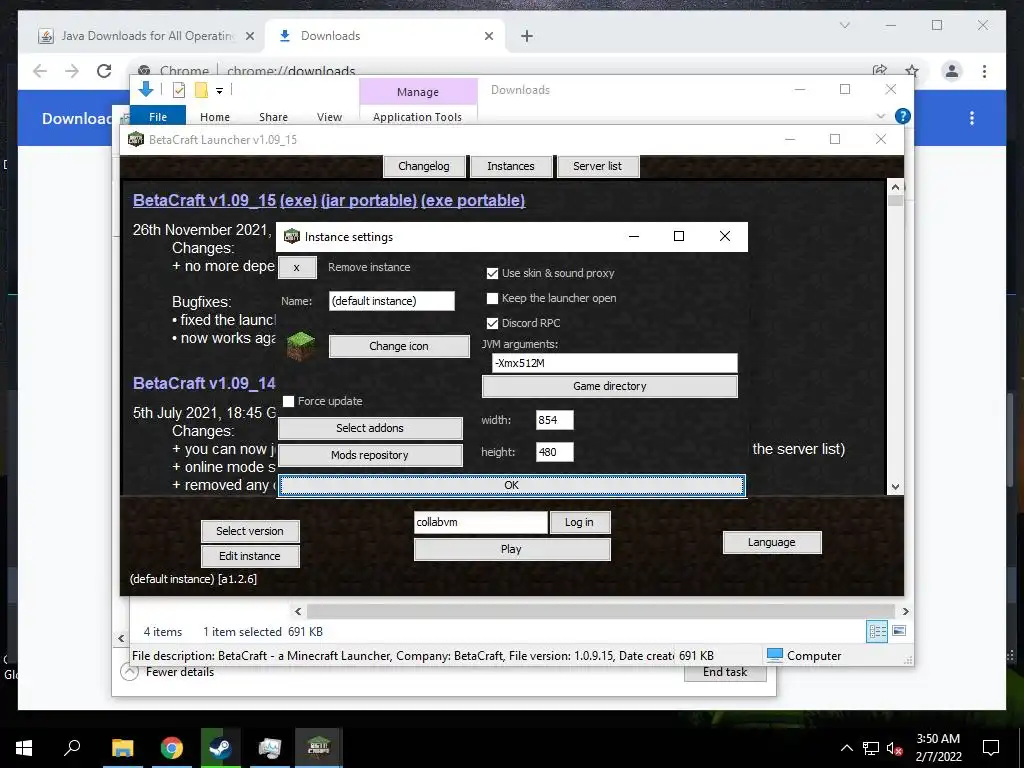Click the New folder quick access icon
The width and height of the screenshot is (1024, 768).
202,90
